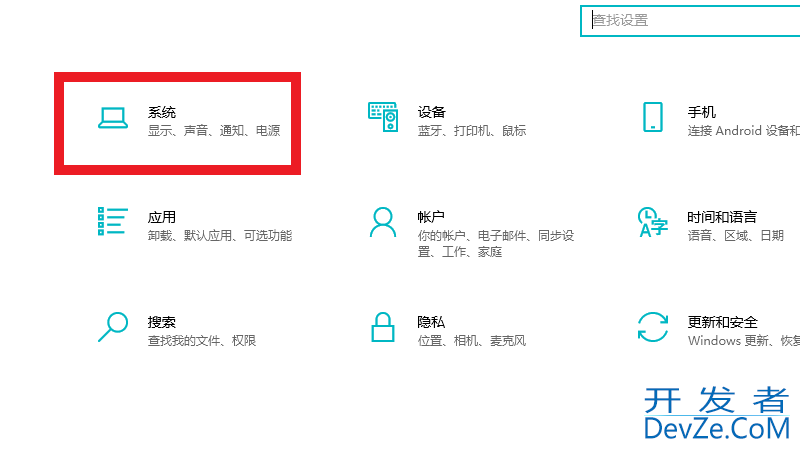This screenshot has width=800, height=450.
Task: Click the Accounts person icon
Action: point(383,222)
